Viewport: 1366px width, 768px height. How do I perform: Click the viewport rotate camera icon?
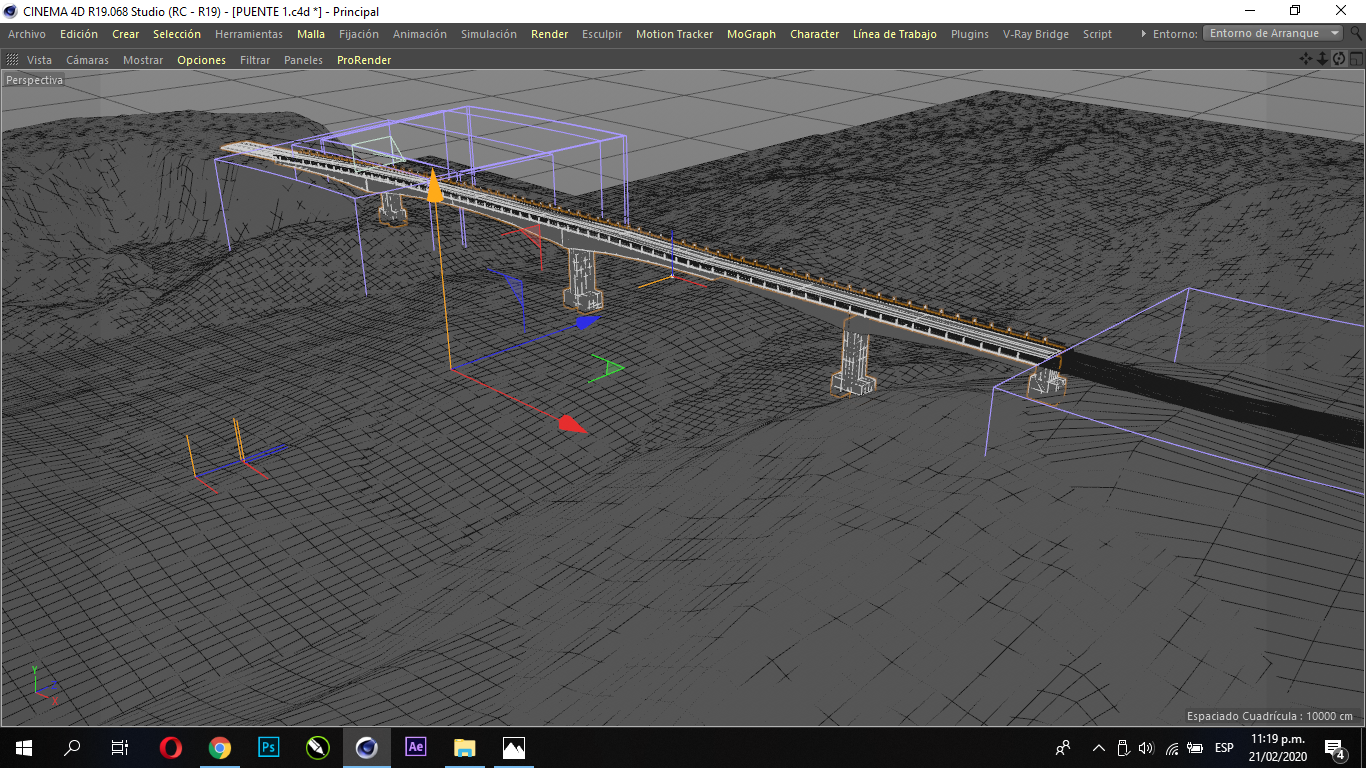pos(1339,59)
